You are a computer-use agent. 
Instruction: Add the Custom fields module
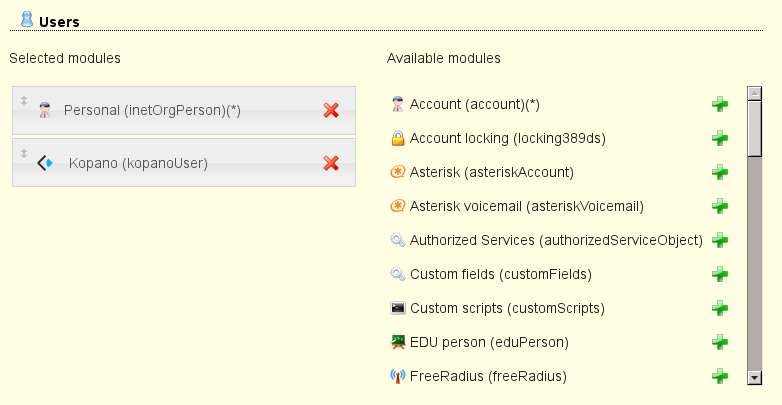pyautogui.click(x=719, y=274)
